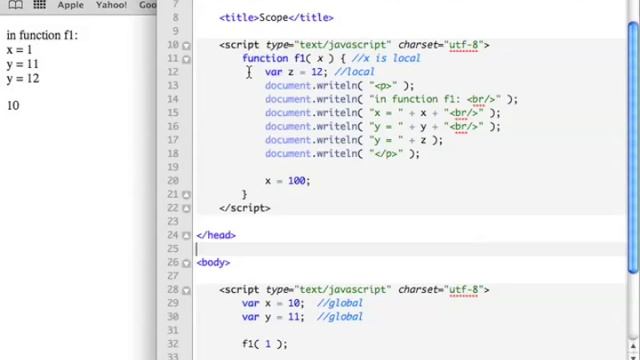Collapse the script block fold marker at line 10
This screenshot has height=360, width=640.
pyautogui.click(x=186, y=46)
